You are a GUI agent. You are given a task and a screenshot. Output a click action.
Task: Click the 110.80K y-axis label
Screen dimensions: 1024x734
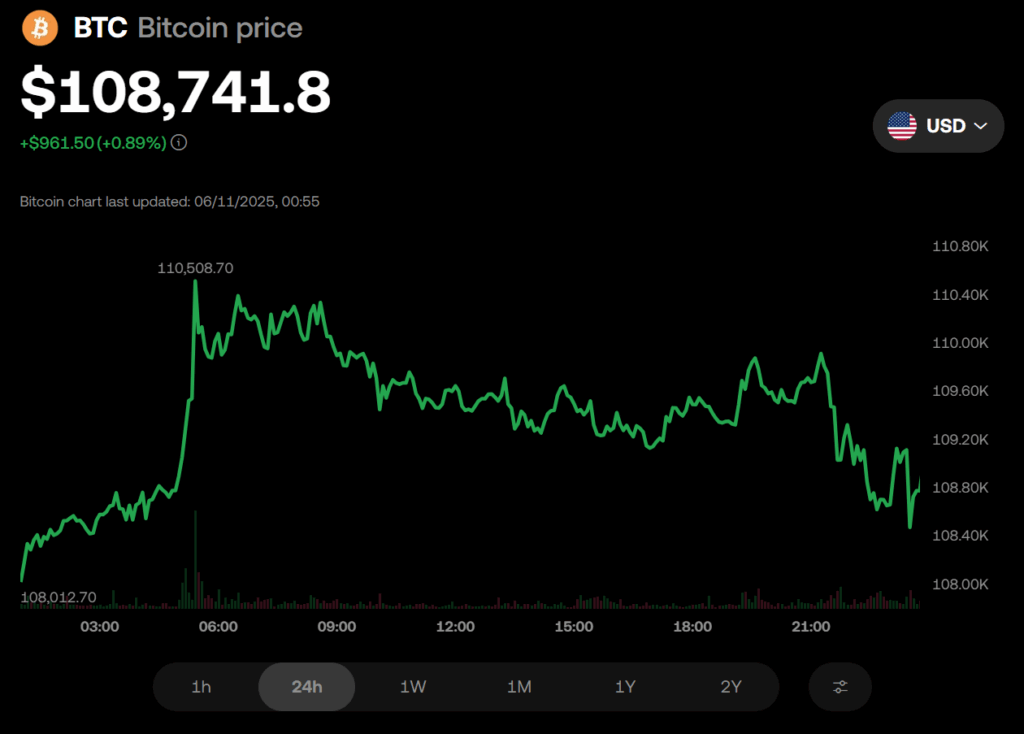coord(960,246)
